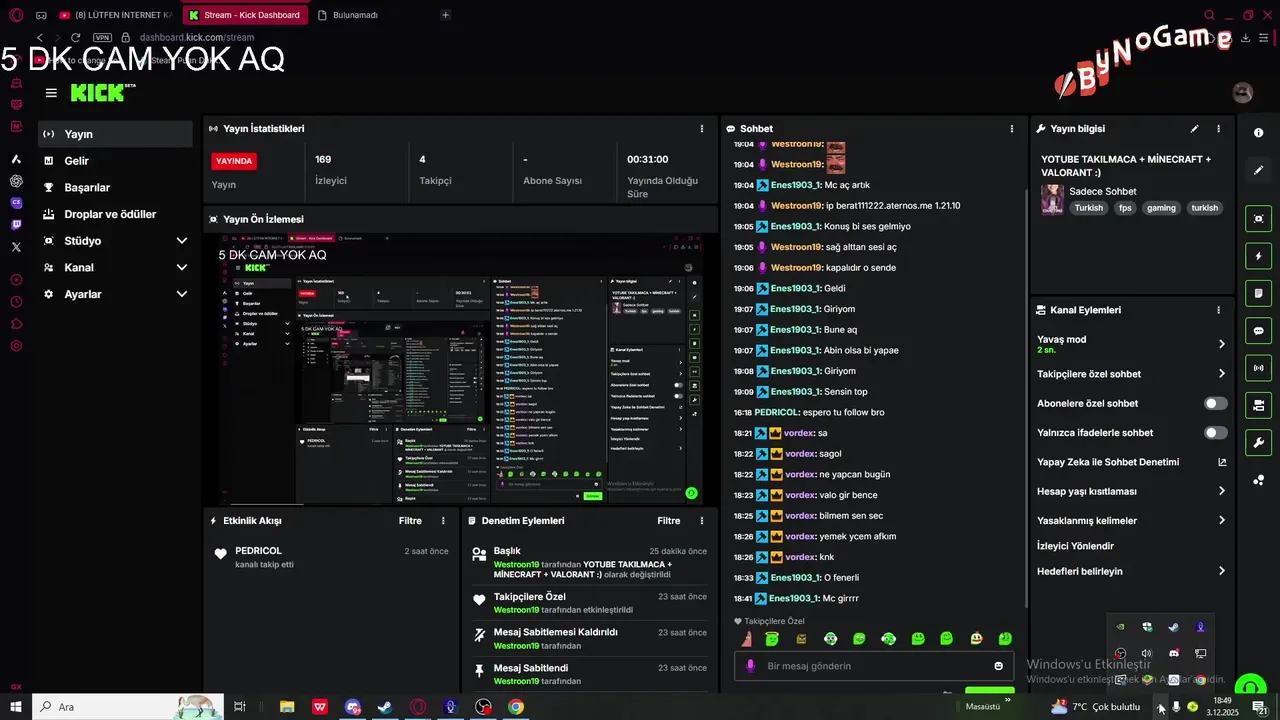1280x720 pixels.
Task: Open Filtre in Denetim Eylemleri panel
Action: [669, 521]
